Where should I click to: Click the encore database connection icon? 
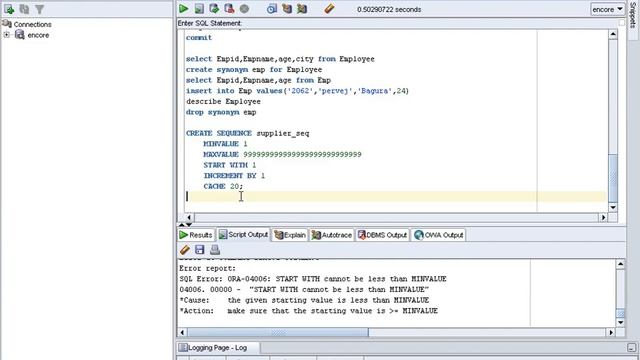[20, 35]
